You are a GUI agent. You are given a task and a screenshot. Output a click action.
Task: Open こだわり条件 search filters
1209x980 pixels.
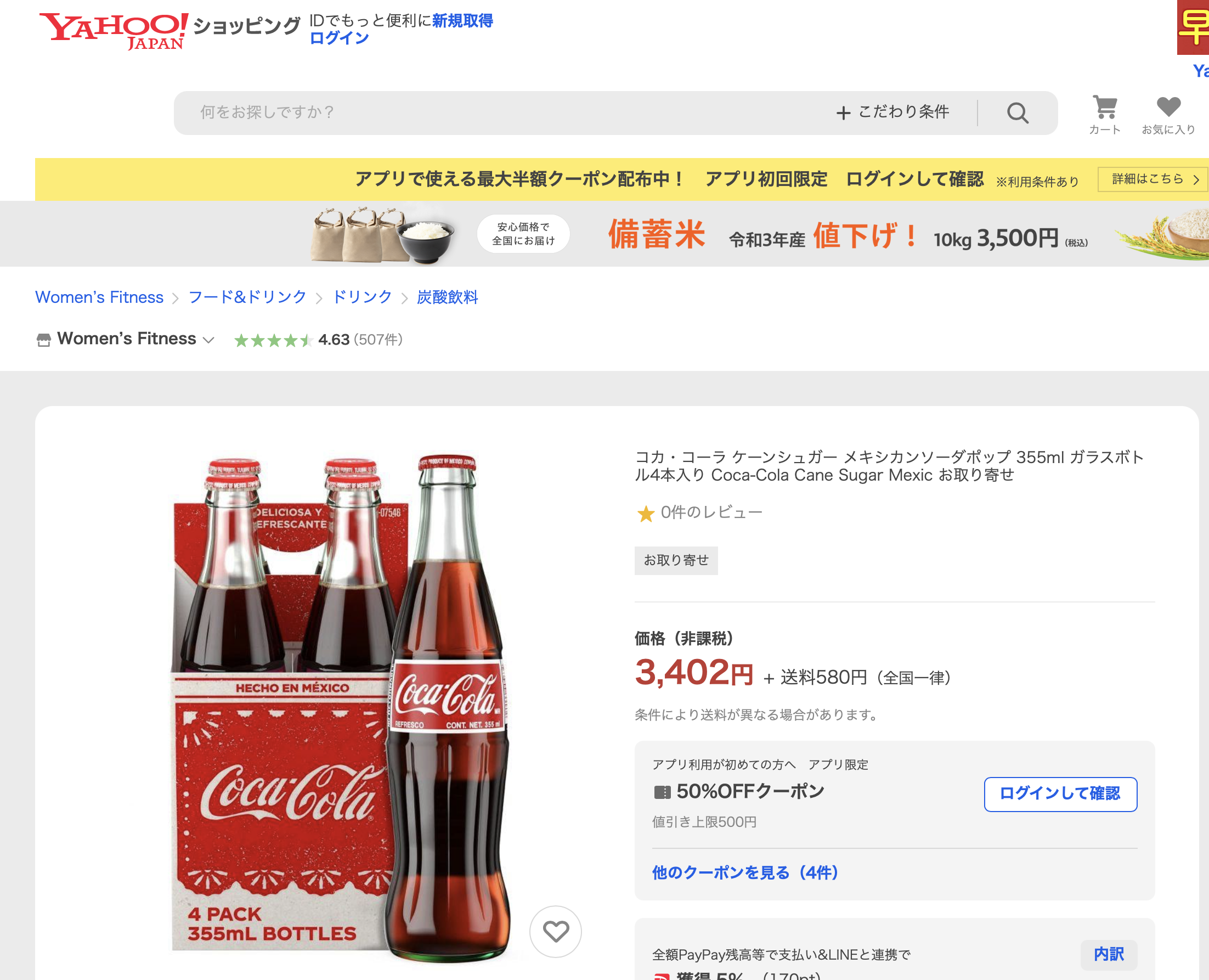pyautogui.click(x=893, y=112)
